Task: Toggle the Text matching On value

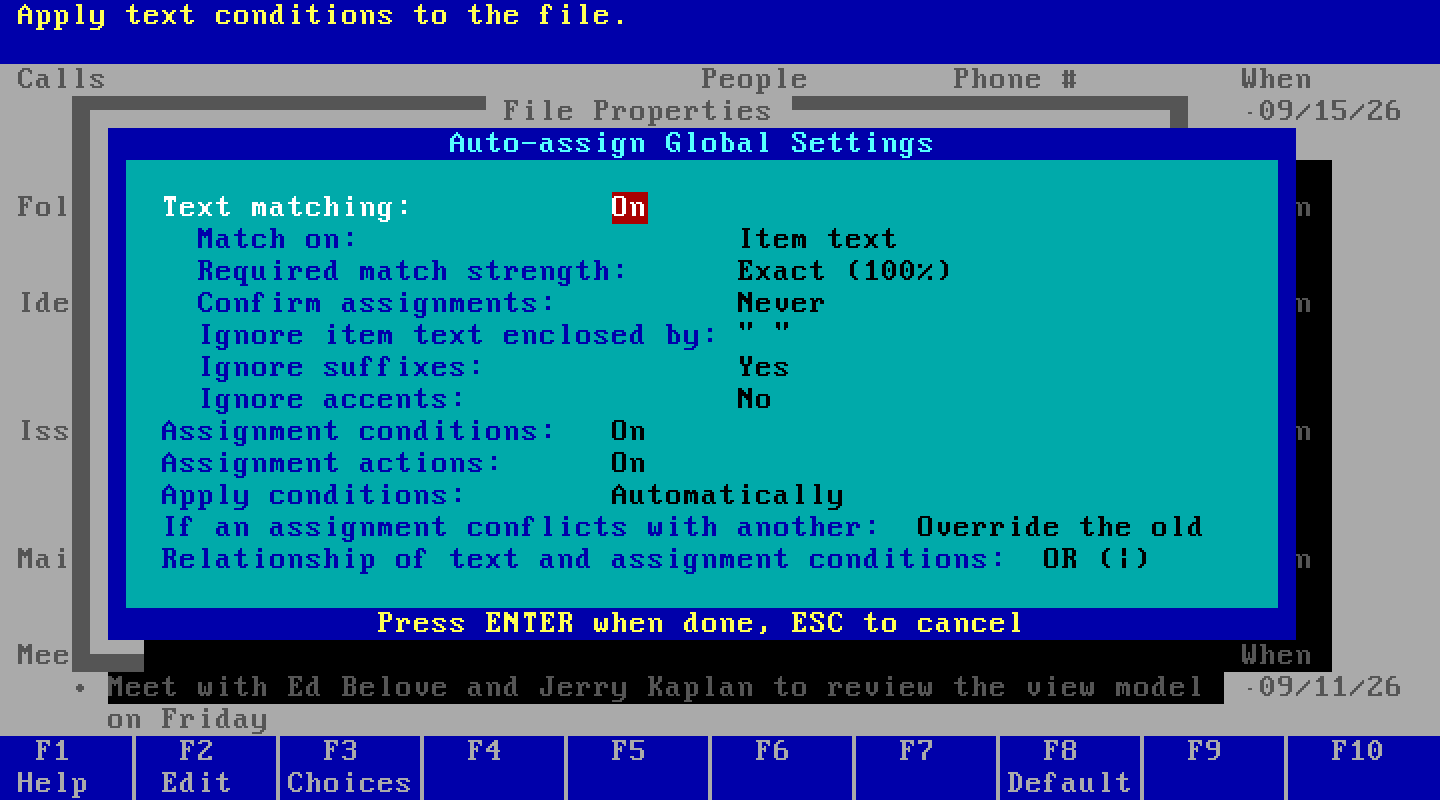Action: tap(629, 207)
